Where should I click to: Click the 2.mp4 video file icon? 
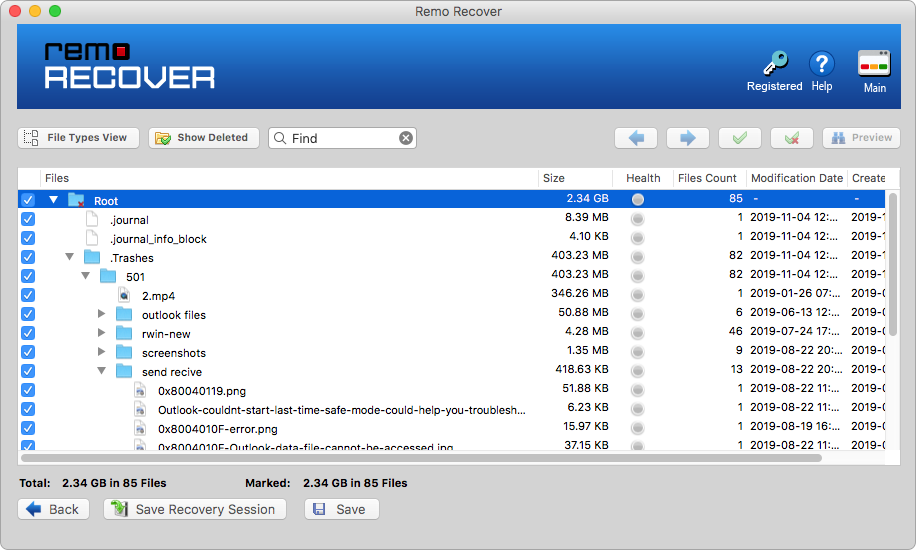[x=124, y=295]
